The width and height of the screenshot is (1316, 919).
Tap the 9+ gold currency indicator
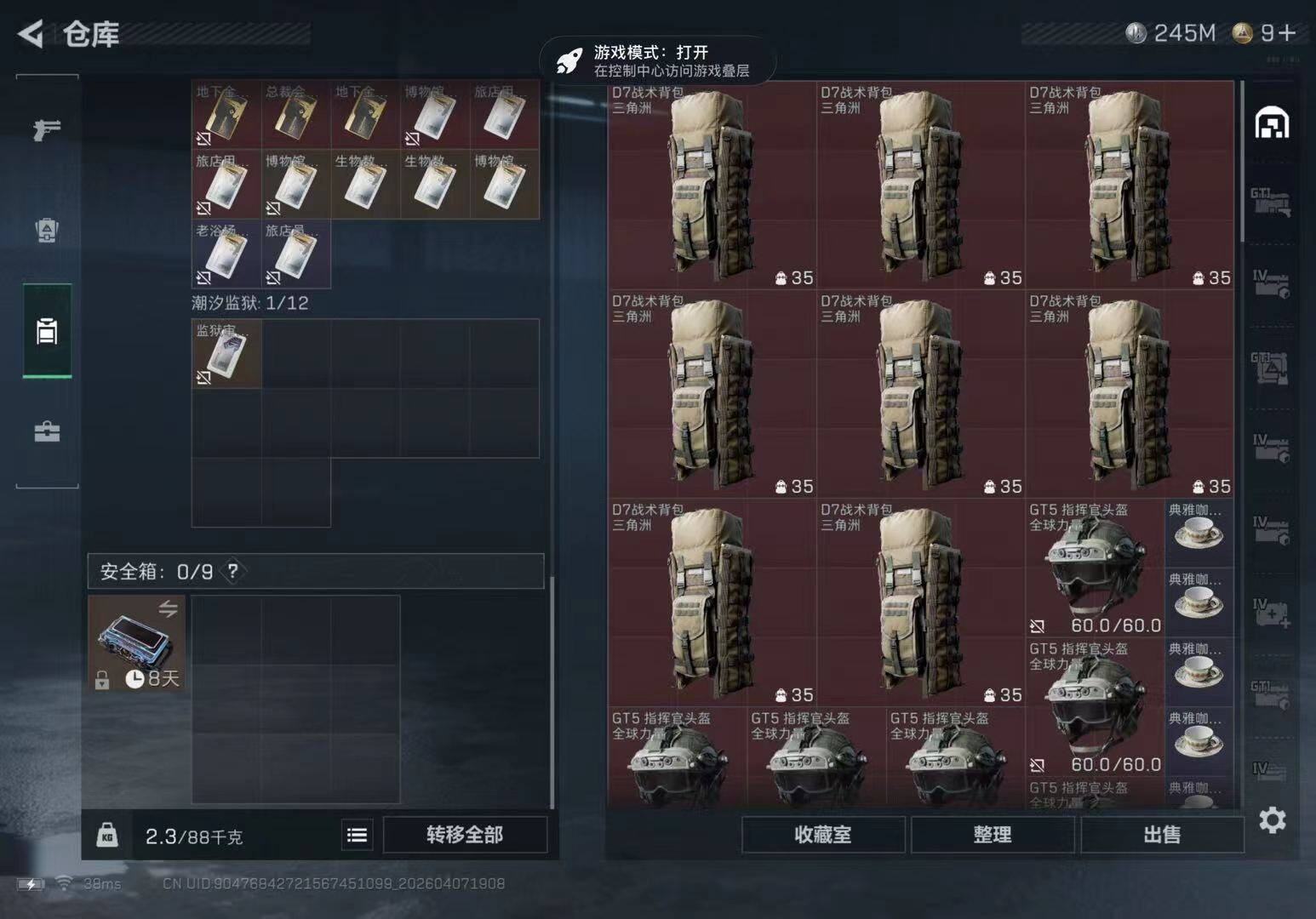tap(1265, 33)
